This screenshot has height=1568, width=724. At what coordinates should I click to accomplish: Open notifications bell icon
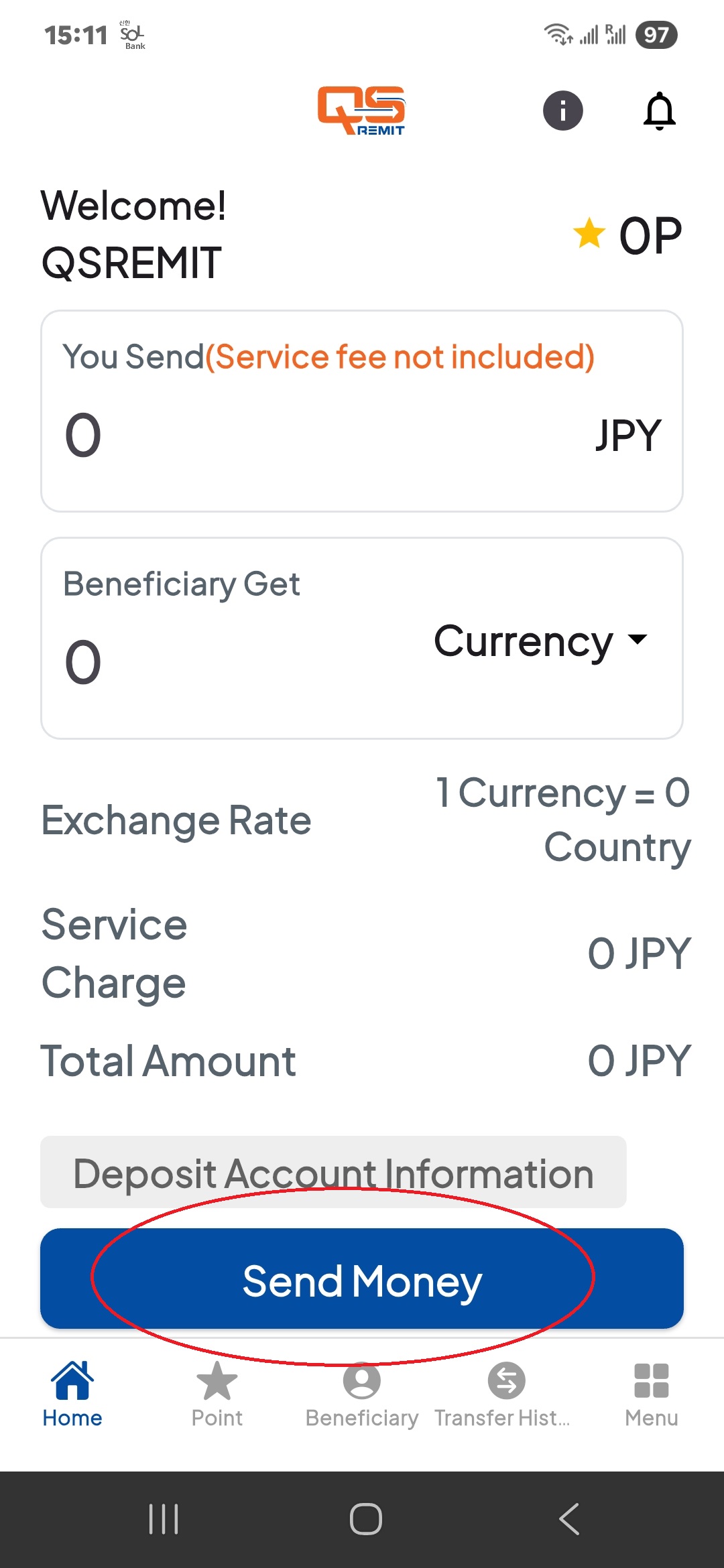[659, 111]
